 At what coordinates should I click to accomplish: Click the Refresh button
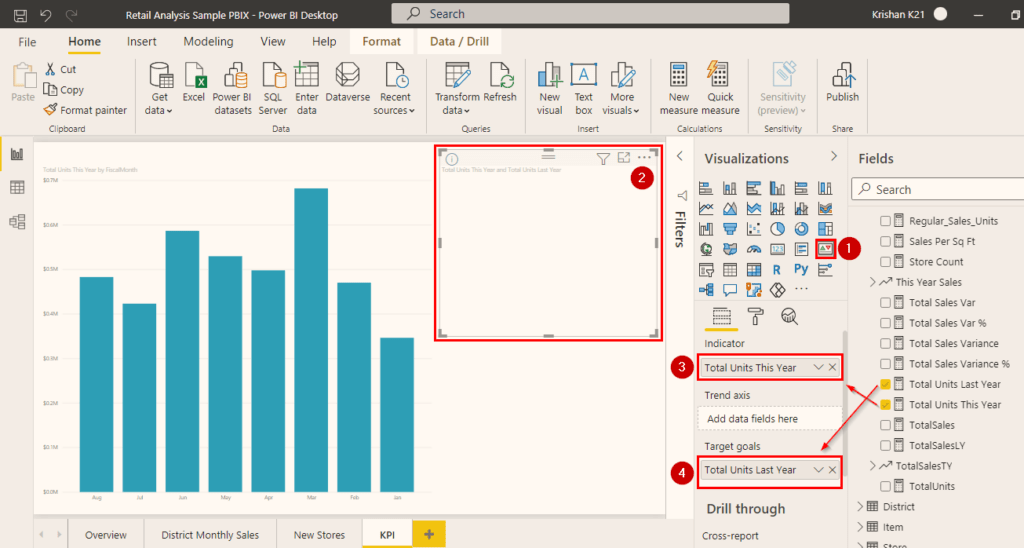tap(500, 83)
